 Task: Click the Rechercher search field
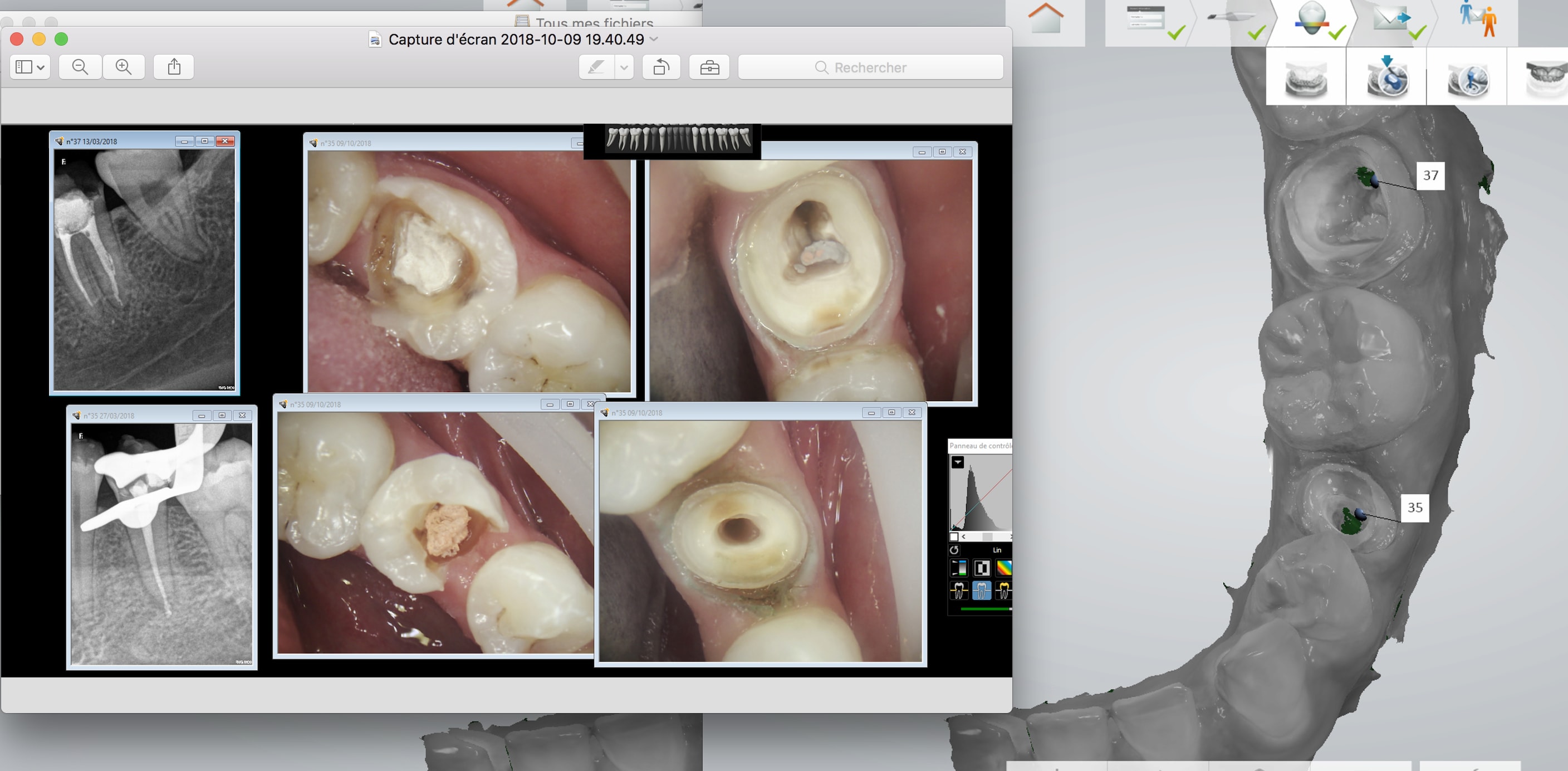click(870, 67)
